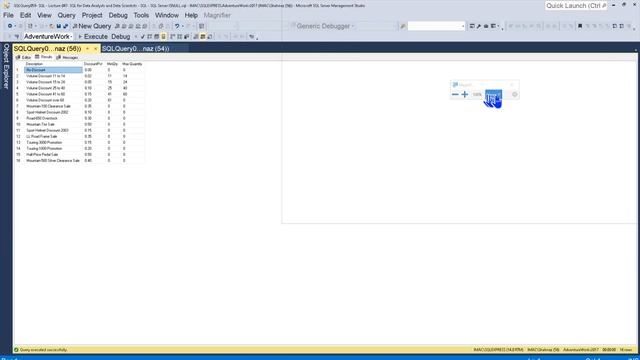Open the Project menu

coord(92,15)
